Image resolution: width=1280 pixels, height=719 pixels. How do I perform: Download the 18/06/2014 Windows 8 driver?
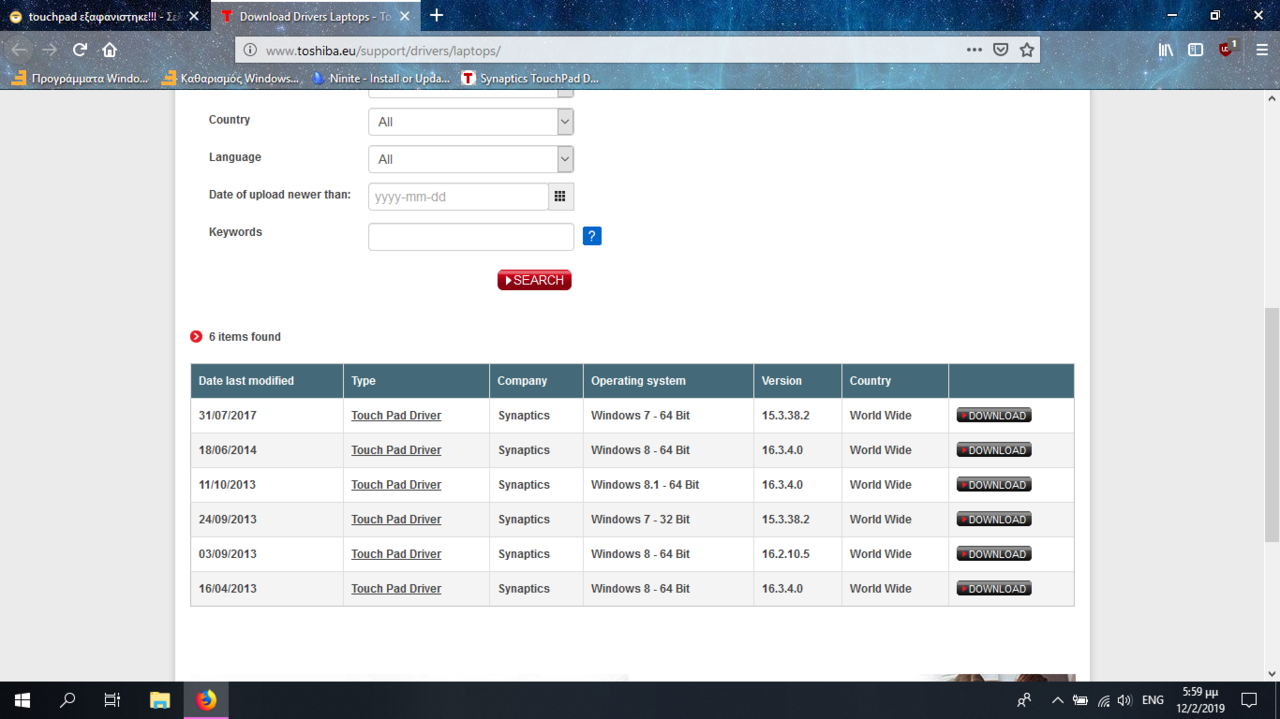pyautogui.click(x=994, y=450)
